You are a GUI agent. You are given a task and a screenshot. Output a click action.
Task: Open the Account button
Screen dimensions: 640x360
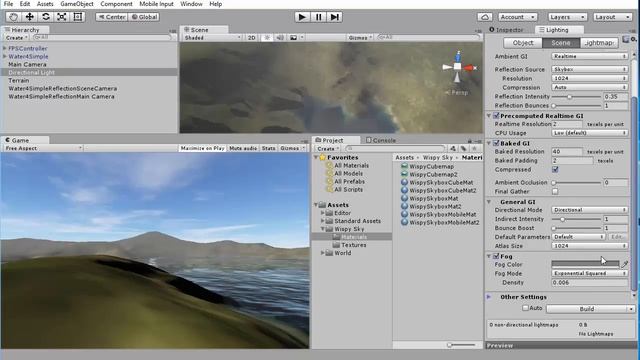518,17
